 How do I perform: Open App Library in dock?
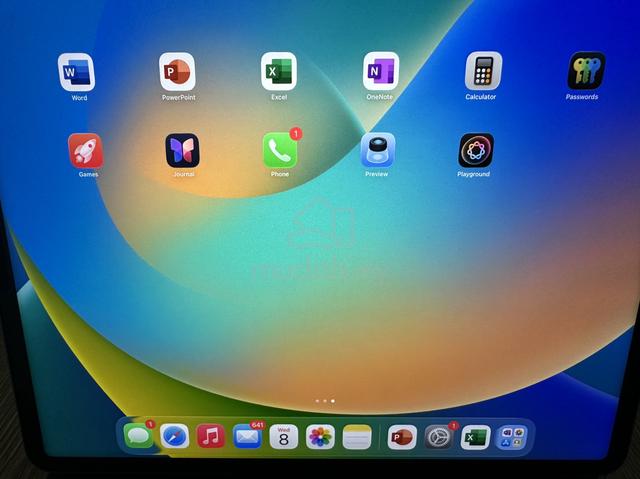[512, 437]
